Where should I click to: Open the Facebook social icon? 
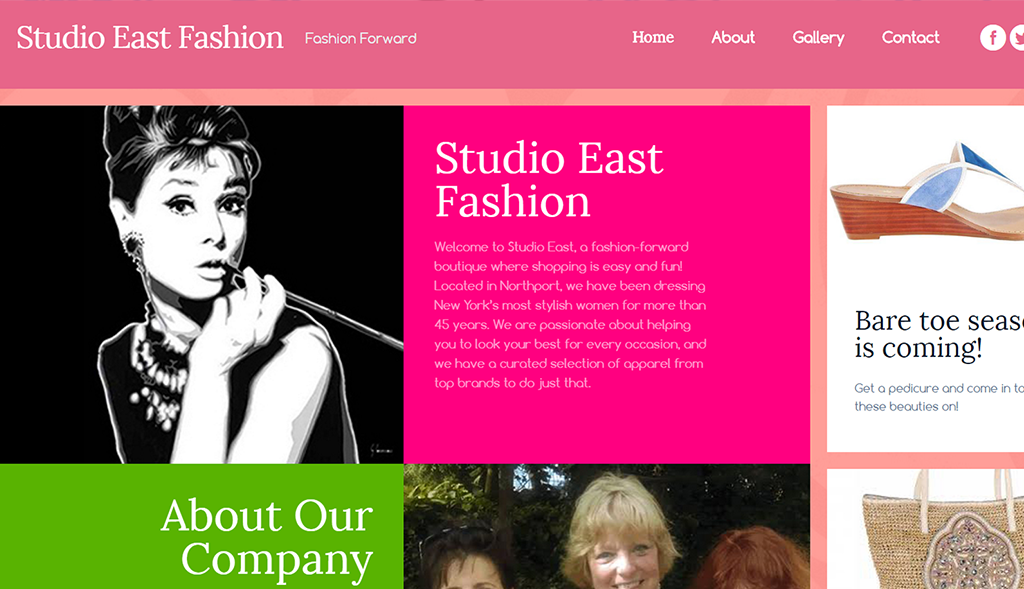[992, 37]
